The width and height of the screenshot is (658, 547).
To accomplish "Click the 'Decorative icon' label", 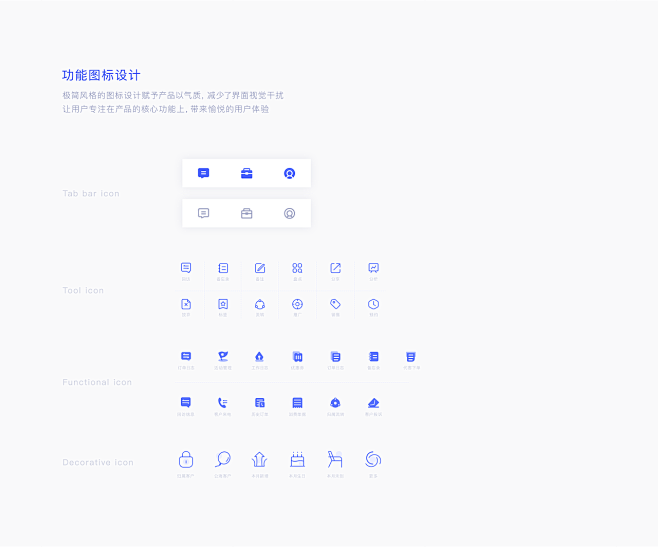I will [98, 463].
